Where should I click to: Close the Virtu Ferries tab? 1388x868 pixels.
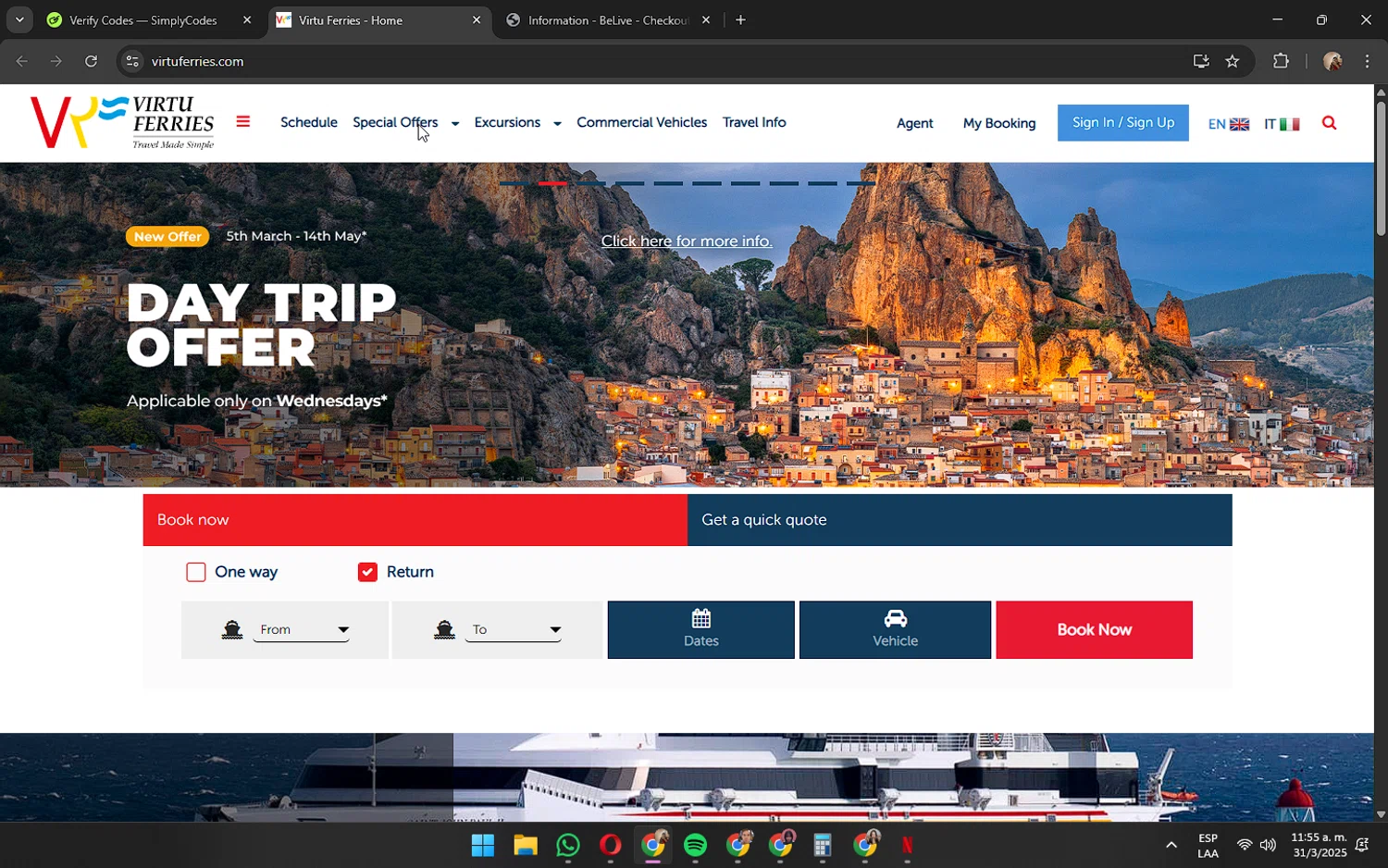pyautogui.click(x=477, y=19)
